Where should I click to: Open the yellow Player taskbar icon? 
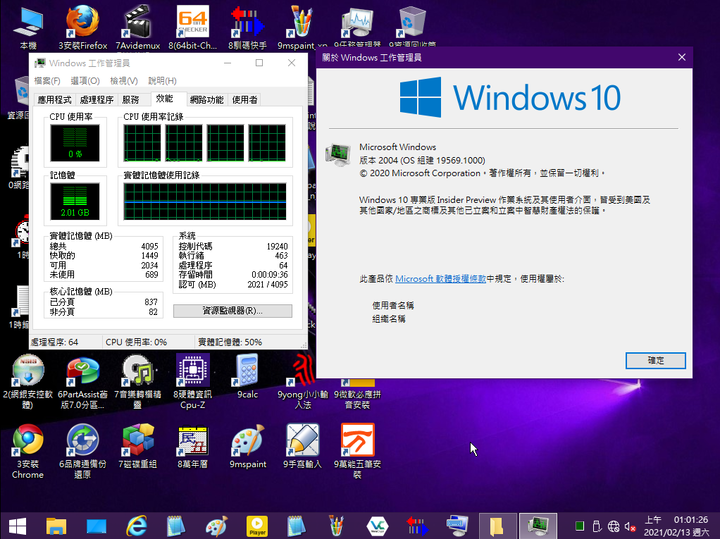257,527
